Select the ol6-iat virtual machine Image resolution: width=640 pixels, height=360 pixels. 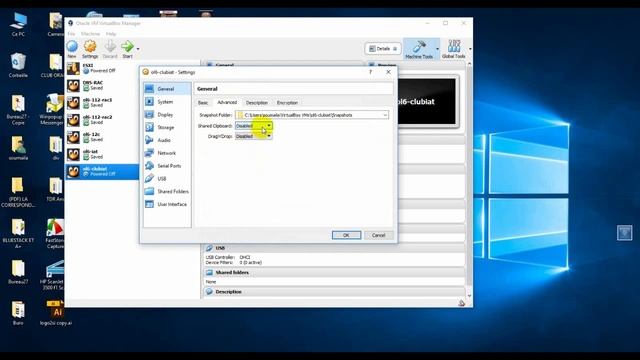click(x=102, y=154)
